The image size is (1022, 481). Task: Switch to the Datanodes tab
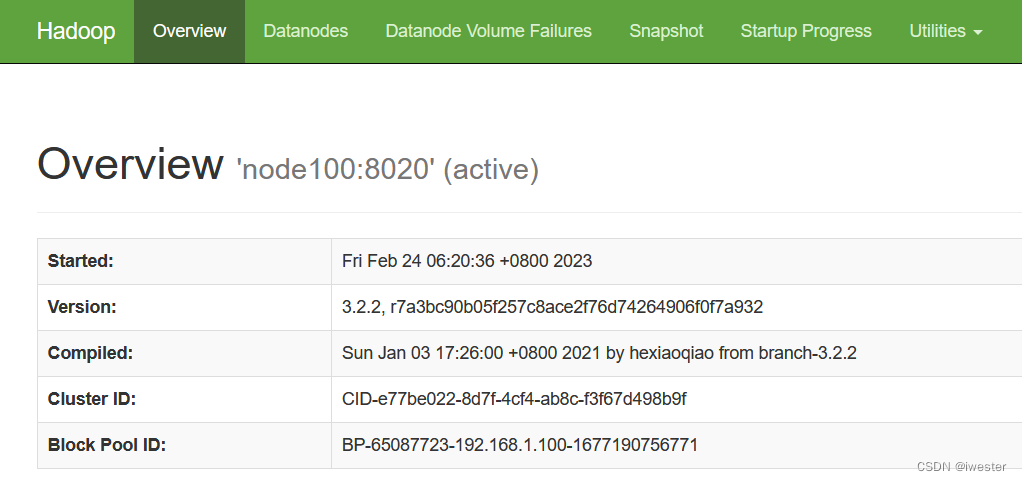pos(306,31)
